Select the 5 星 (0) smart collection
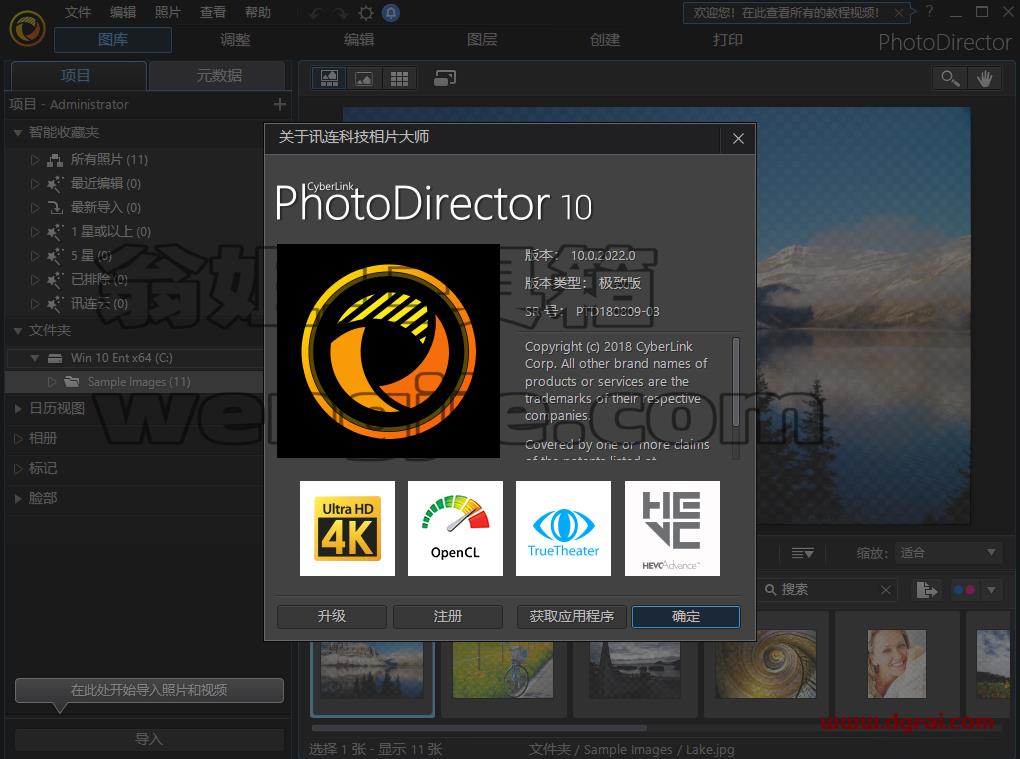 [x=91, y=256]
